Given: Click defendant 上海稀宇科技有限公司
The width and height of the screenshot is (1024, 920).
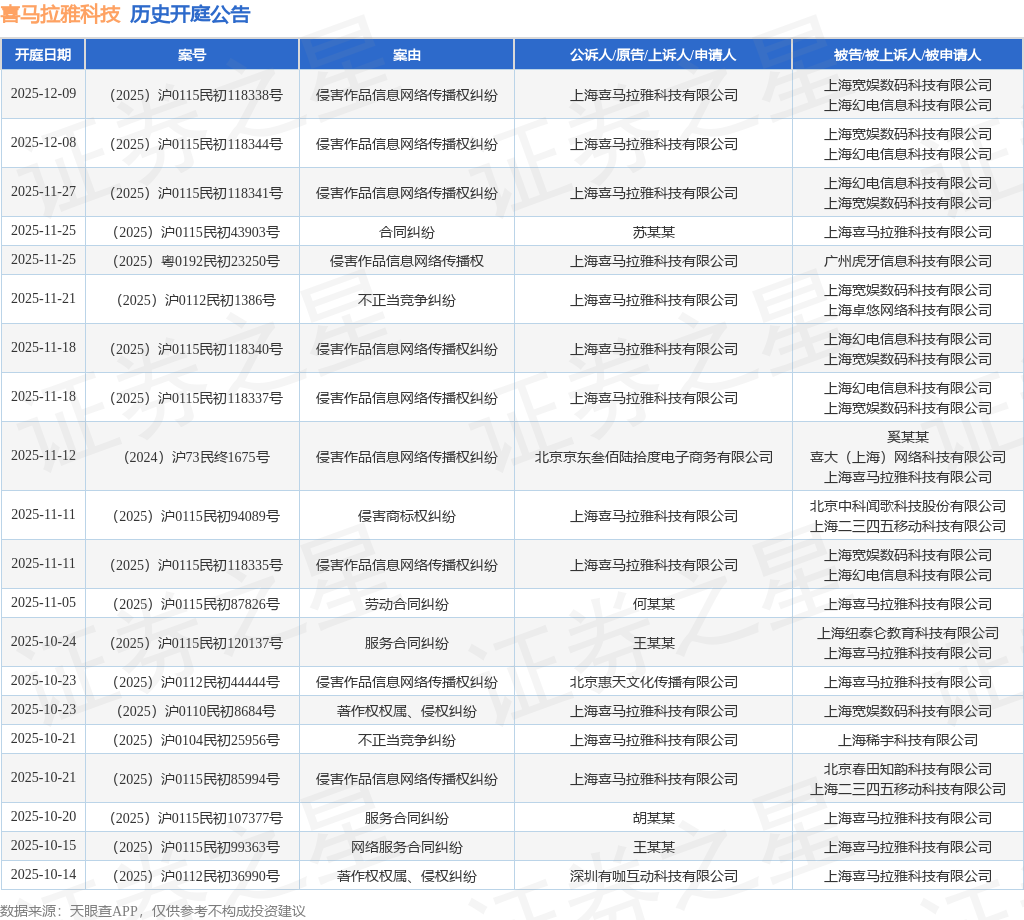Looking at the screenshot, I should [907, 740].
